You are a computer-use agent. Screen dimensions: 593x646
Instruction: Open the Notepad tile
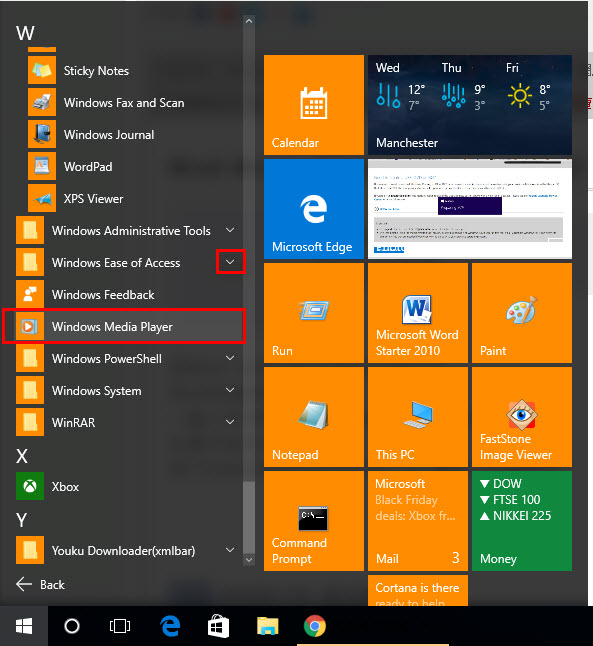(314, 417)
